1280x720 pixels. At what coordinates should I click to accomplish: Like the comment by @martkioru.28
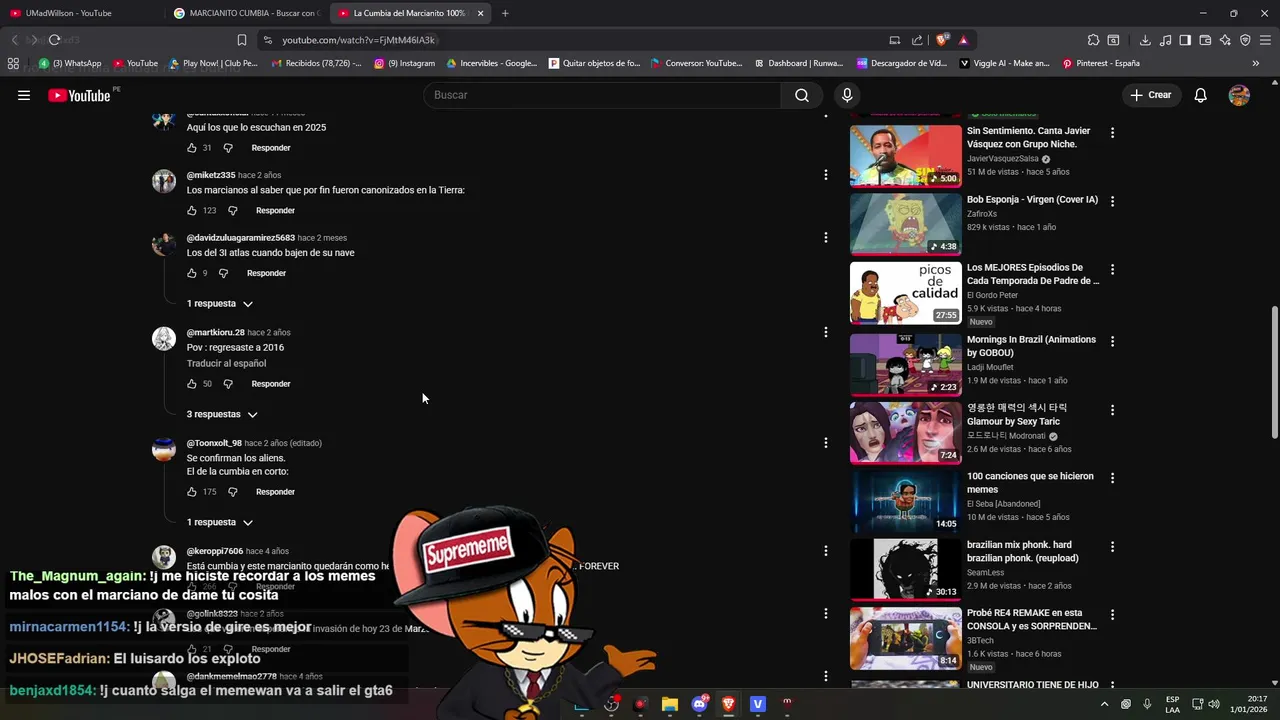192,384
